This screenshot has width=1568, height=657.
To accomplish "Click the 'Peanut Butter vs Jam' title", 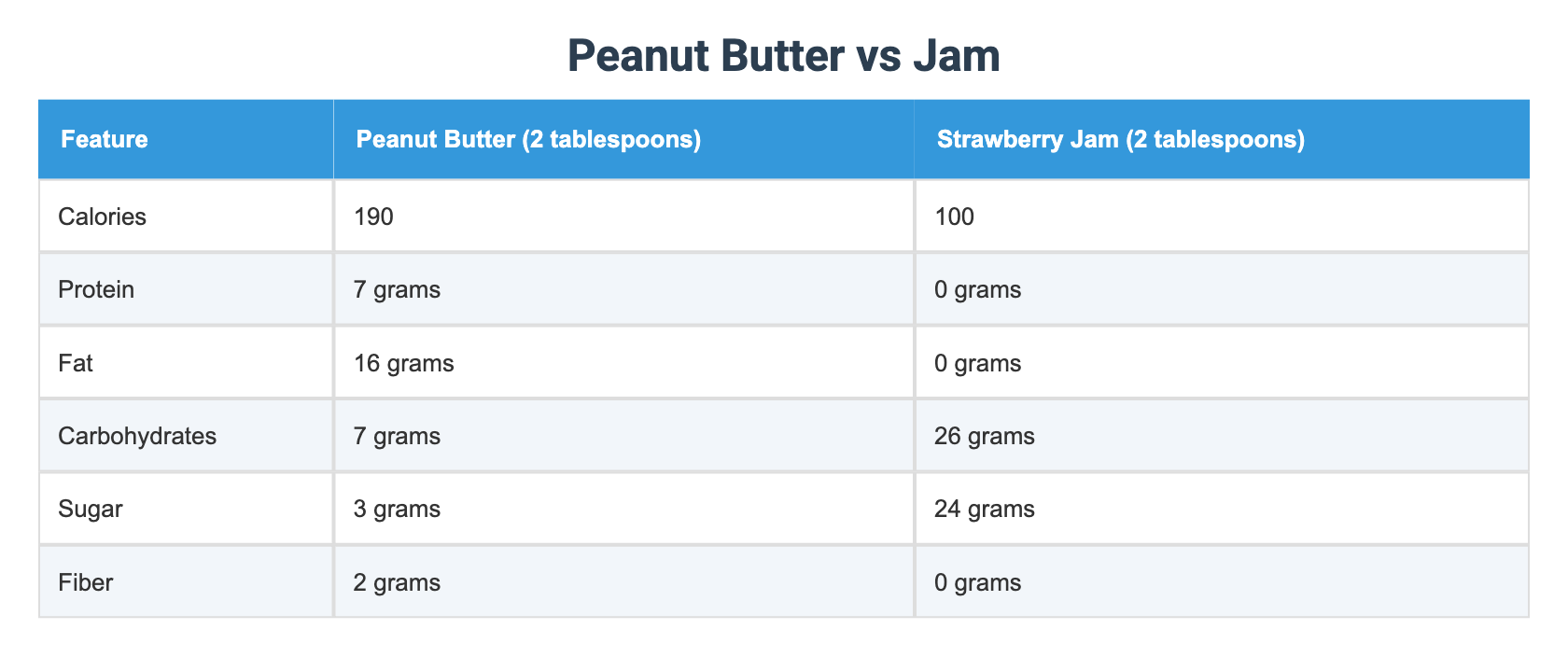I will point(783,56).
